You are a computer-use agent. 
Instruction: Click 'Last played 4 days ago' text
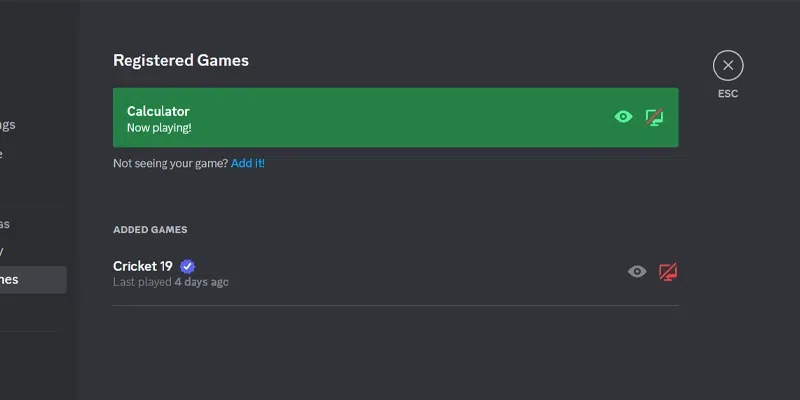170,282
